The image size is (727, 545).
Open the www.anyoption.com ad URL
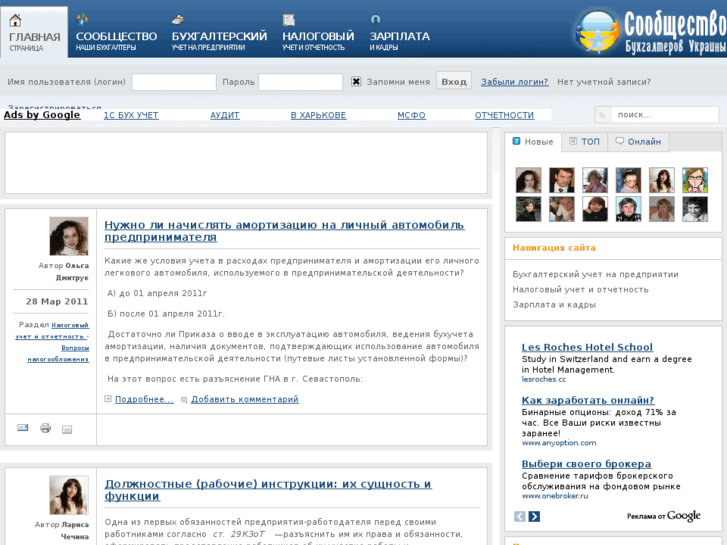coord(559,443)
